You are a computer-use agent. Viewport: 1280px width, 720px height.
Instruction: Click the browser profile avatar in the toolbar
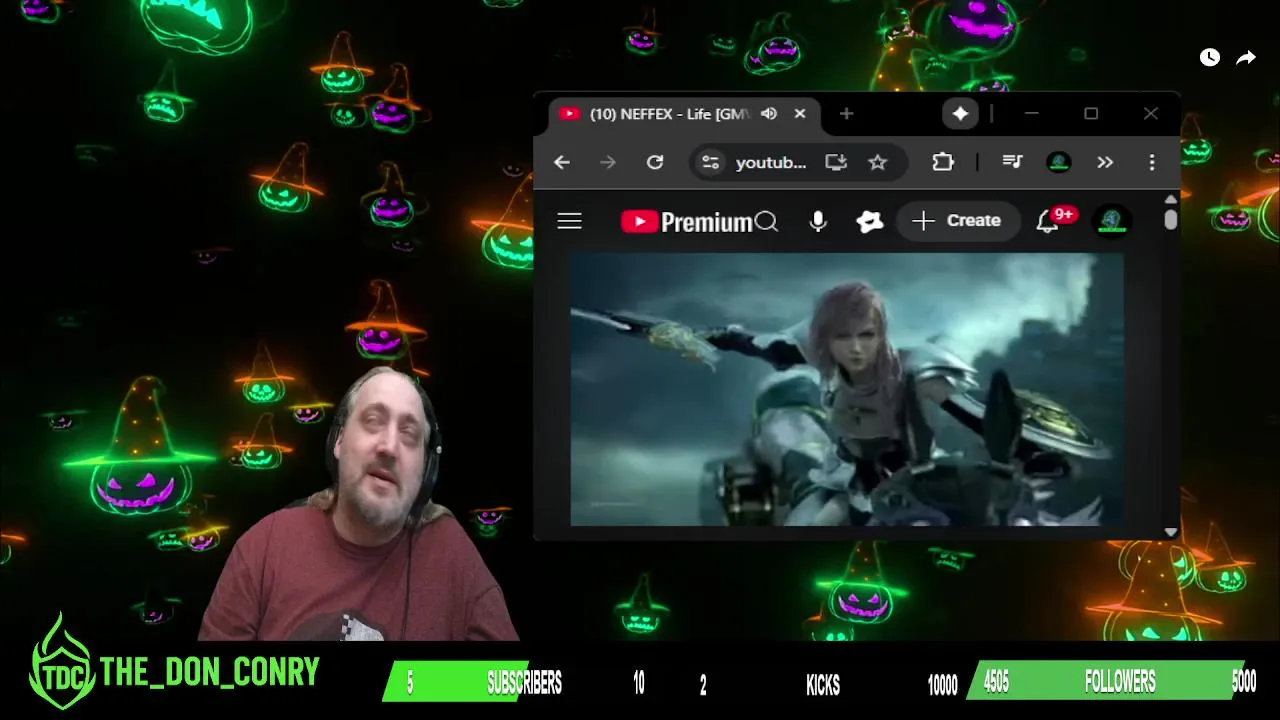point(1059,162)
